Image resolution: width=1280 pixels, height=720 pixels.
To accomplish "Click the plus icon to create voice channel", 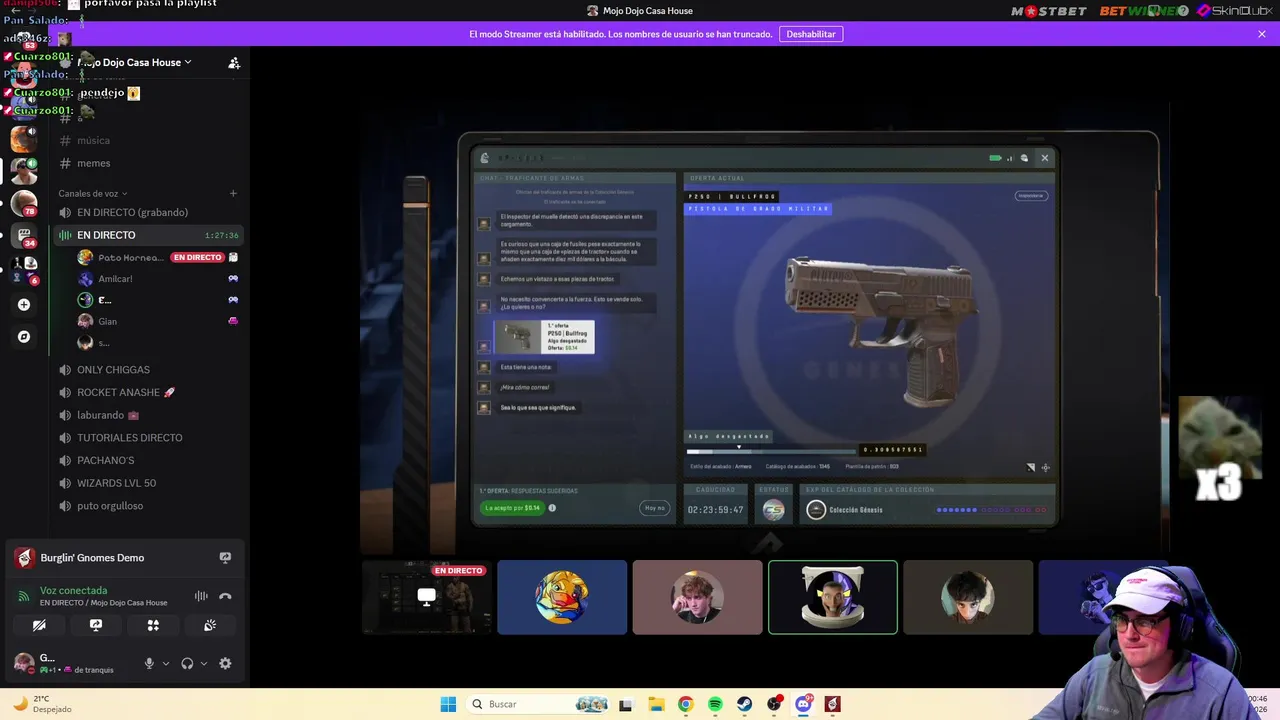I will [x=233, y=193].
